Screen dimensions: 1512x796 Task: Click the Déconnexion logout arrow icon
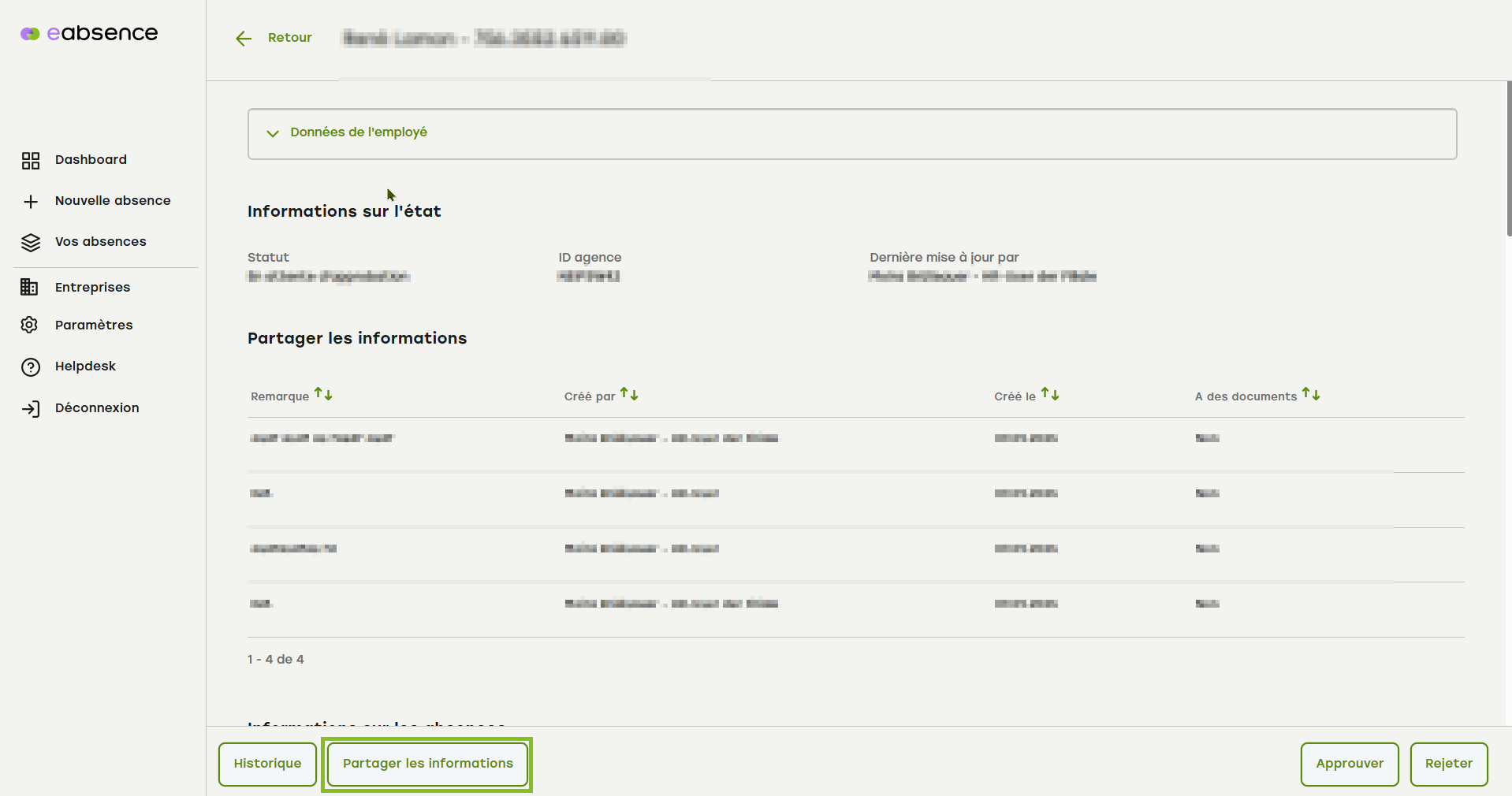click(x=31, y=408)
